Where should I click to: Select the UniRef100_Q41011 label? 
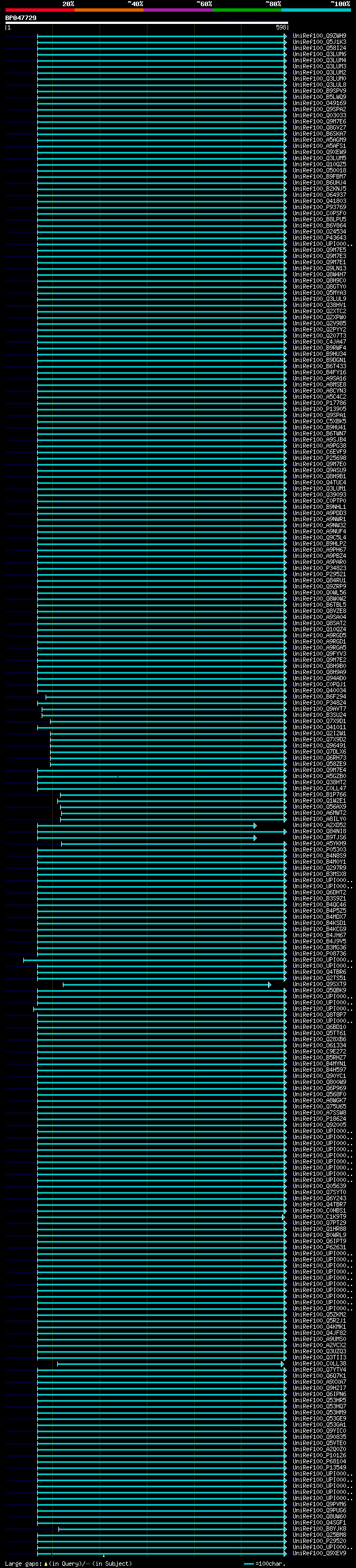click(x=319, y=728)
